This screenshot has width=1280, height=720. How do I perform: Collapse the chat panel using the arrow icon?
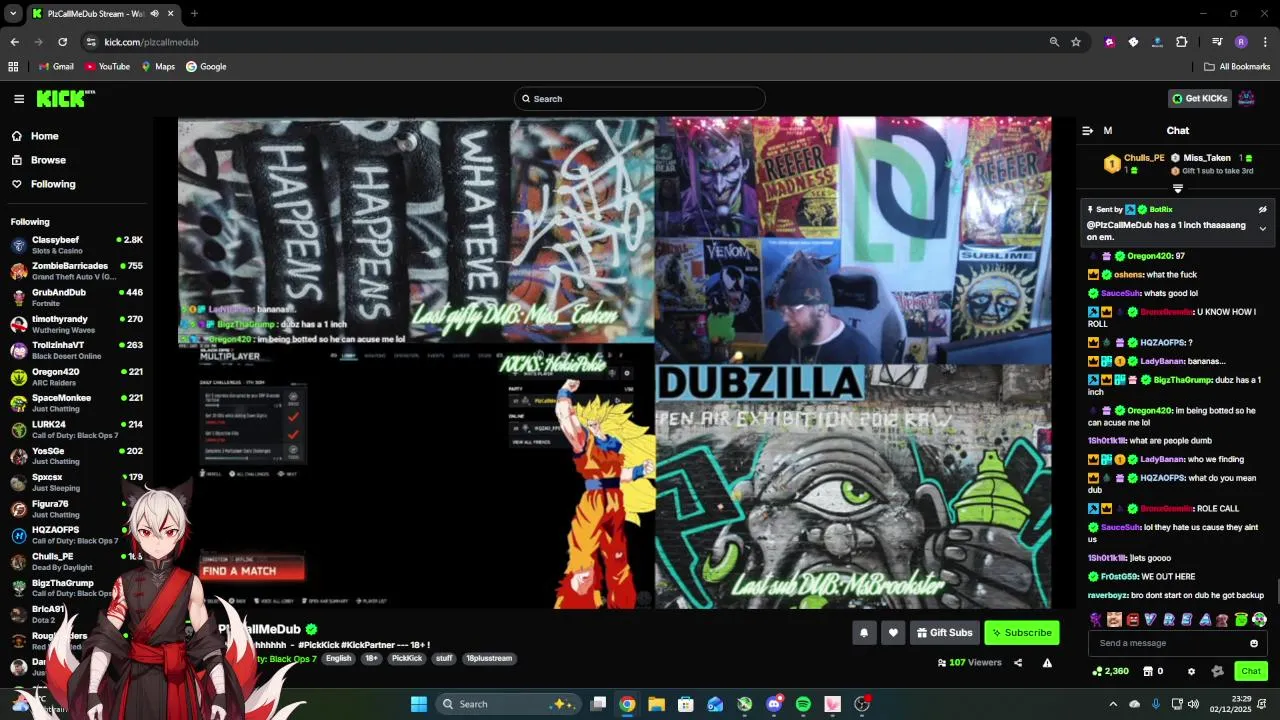click(1087, 131)
